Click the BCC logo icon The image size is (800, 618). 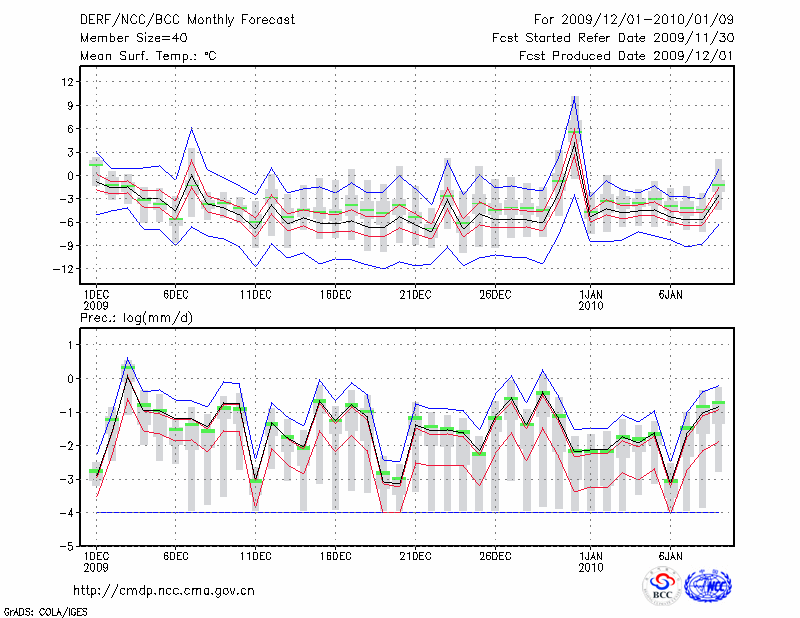(661, 585)
